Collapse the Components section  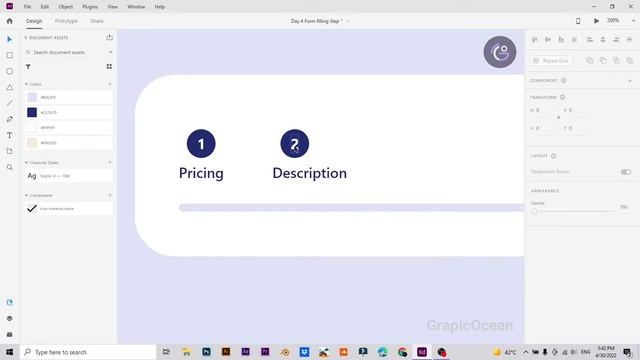pos(26,196)
